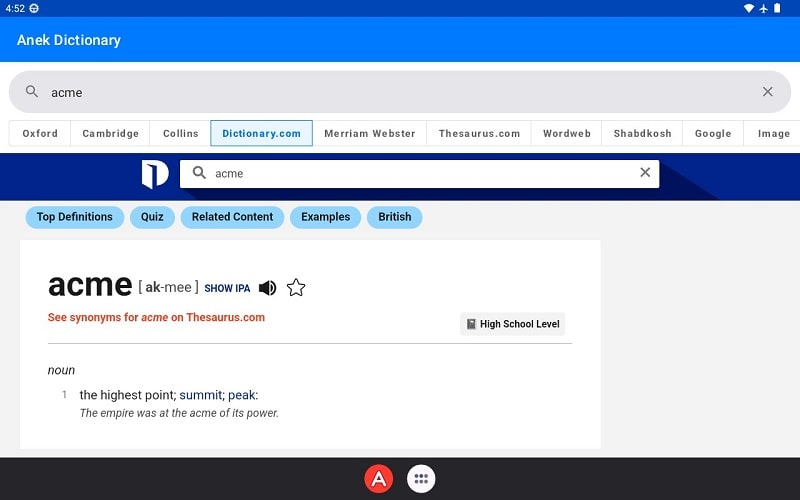The width and height of the screenshot is (800, 500).
Task: Switch to the Shabdkosh tab
Action: click(x=642, y=133)
